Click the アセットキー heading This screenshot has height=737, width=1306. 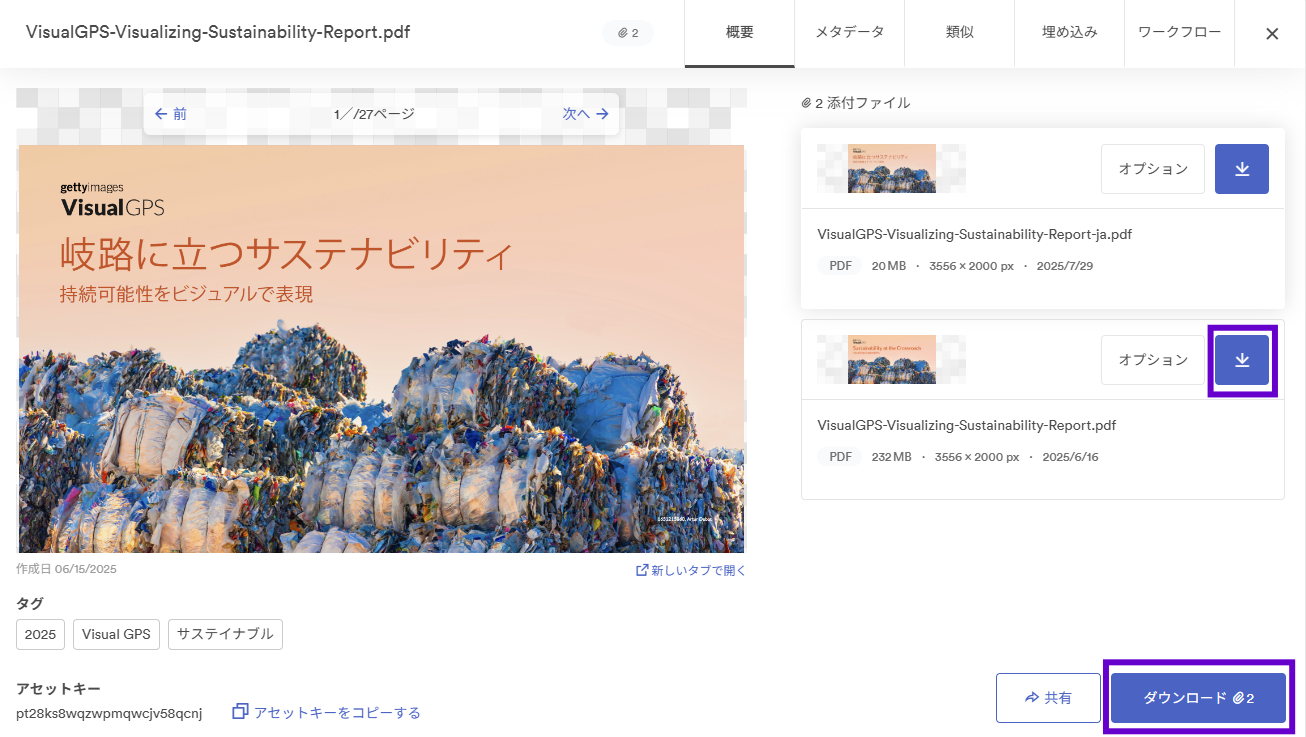[59, 689]
